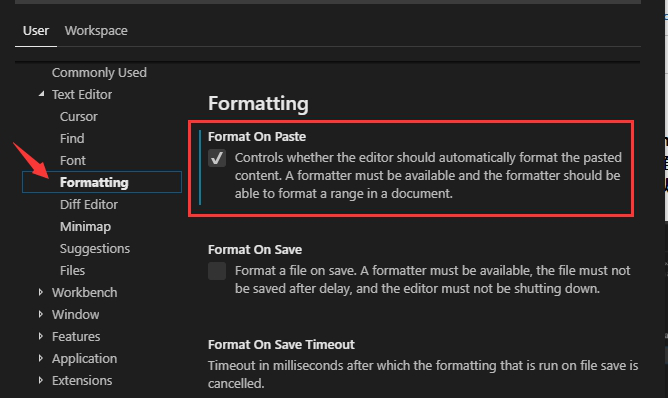Expand the Window section arrow
Viewport: 668px width, 413px height.
41,315
